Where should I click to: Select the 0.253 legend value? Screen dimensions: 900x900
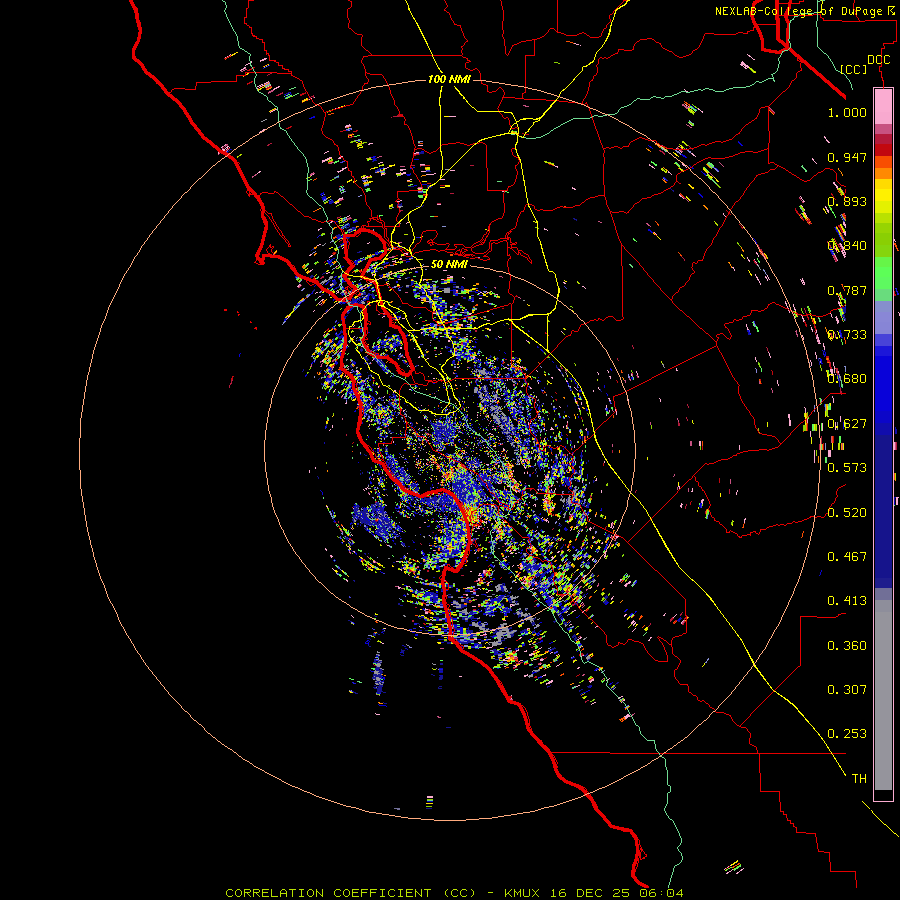pyautogui.click(x=847, y=734)
